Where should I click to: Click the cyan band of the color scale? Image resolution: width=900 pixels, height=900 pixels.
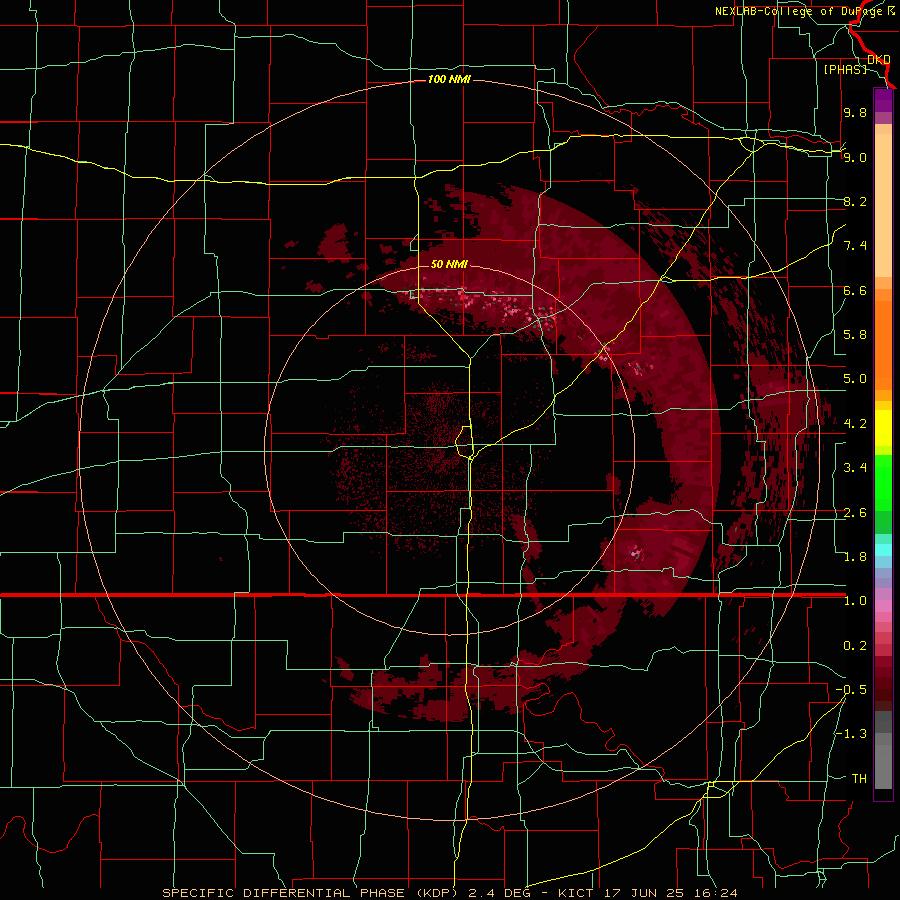[883, 550]
